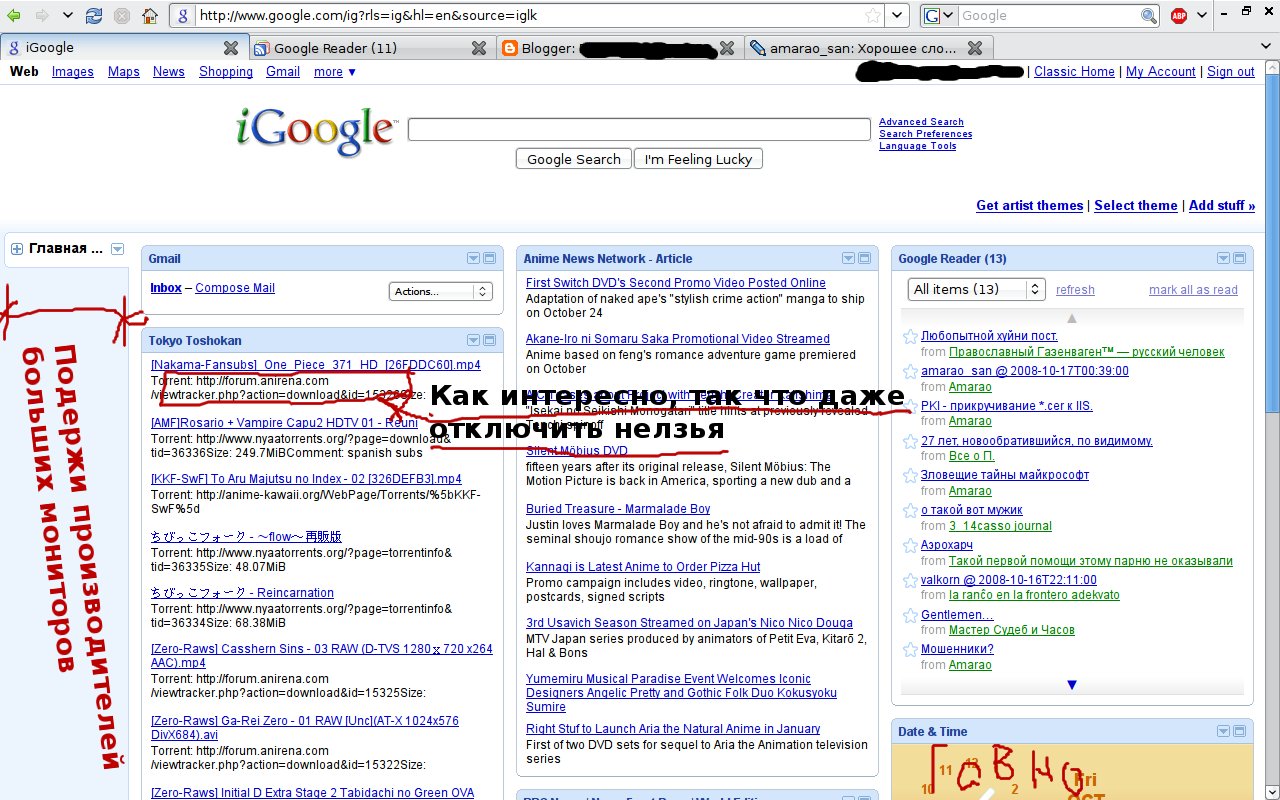This screenshot has height=800, width=1280.
Task: Open the Anime News Network gadget menu
Action: (x=849, y=258)
